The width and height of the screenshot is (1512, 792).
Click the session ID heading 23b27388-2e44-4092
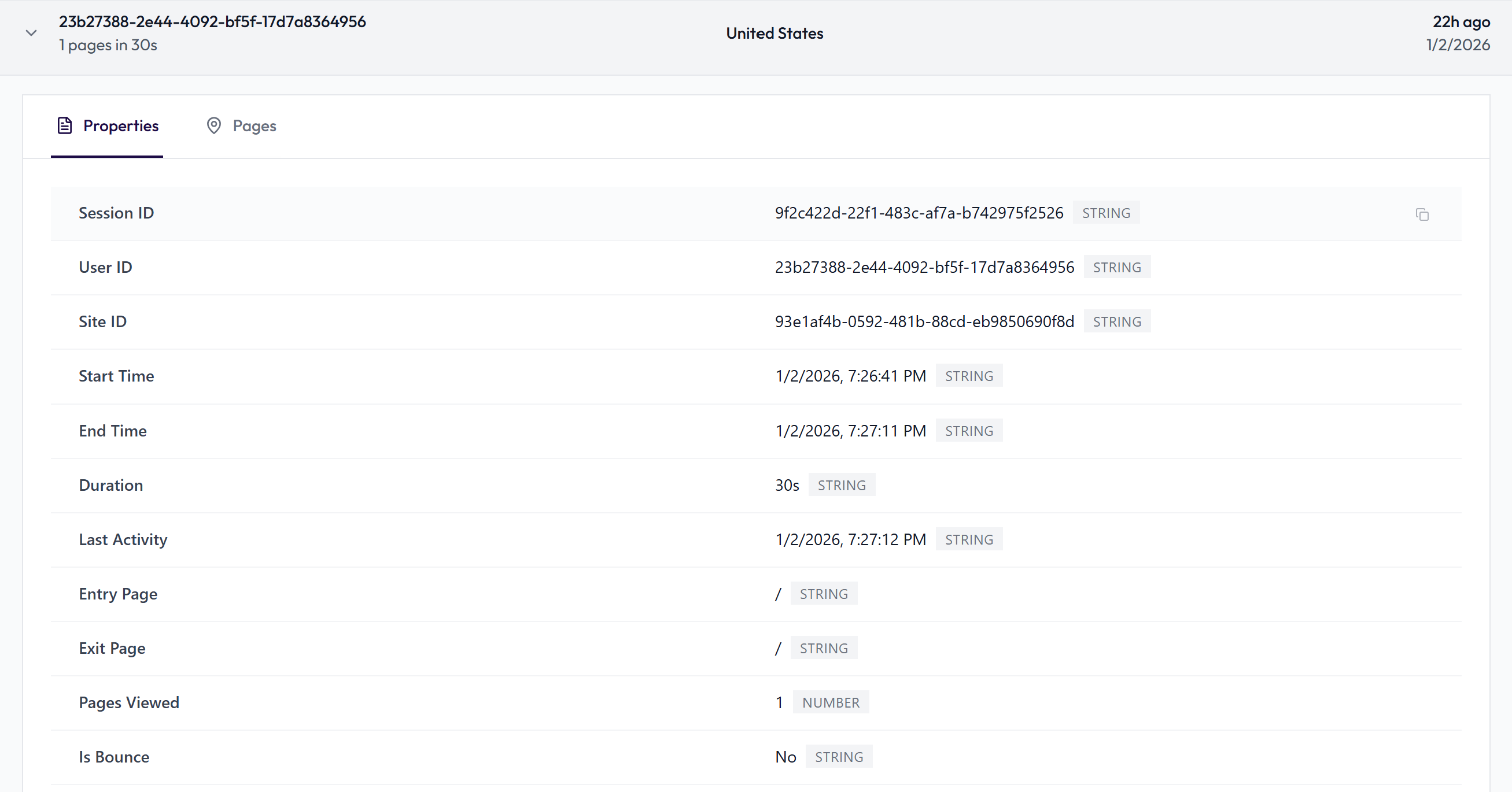tap(211, 21)
